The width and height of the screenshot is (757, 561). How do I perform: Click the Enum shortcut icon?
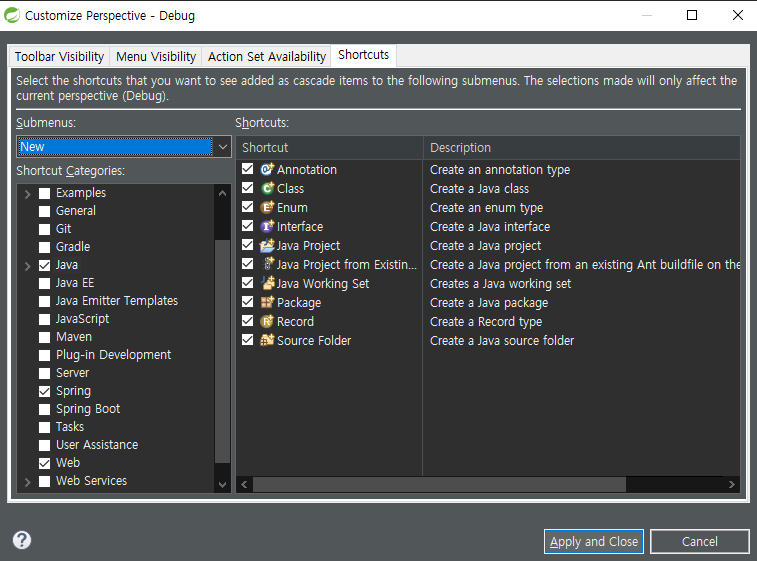pos(267,208)
